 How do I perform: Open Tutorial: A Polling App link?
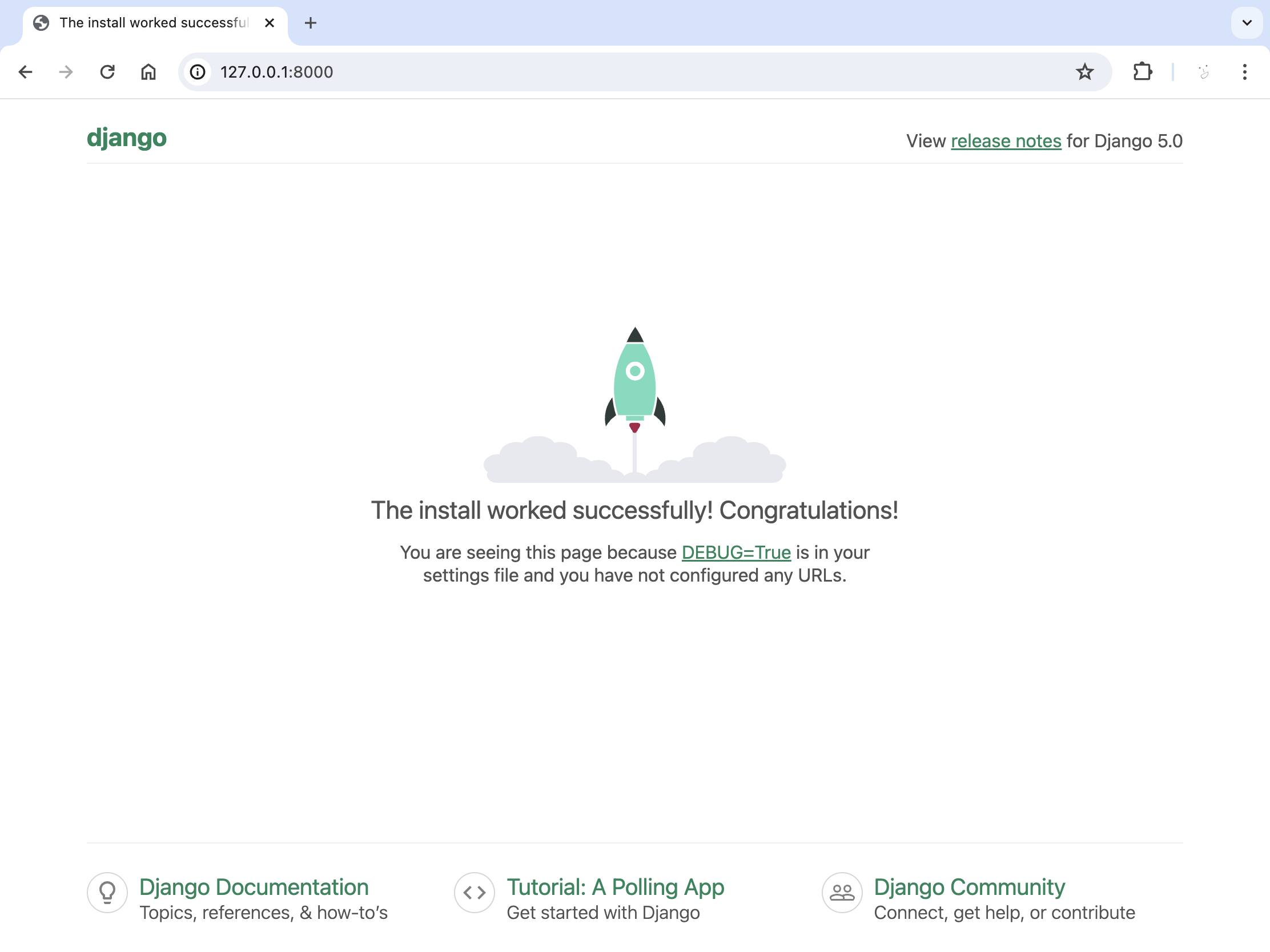pos(616,887)
